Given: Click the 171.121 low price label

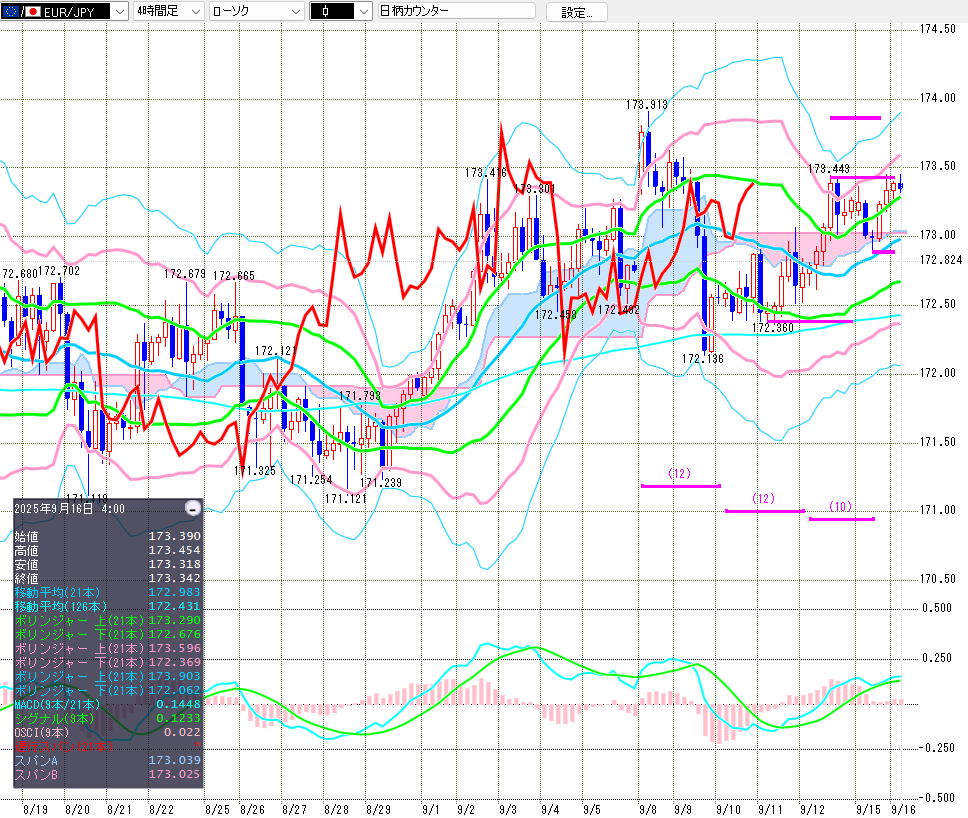Looking at the screenshot, I should [346, 499].
